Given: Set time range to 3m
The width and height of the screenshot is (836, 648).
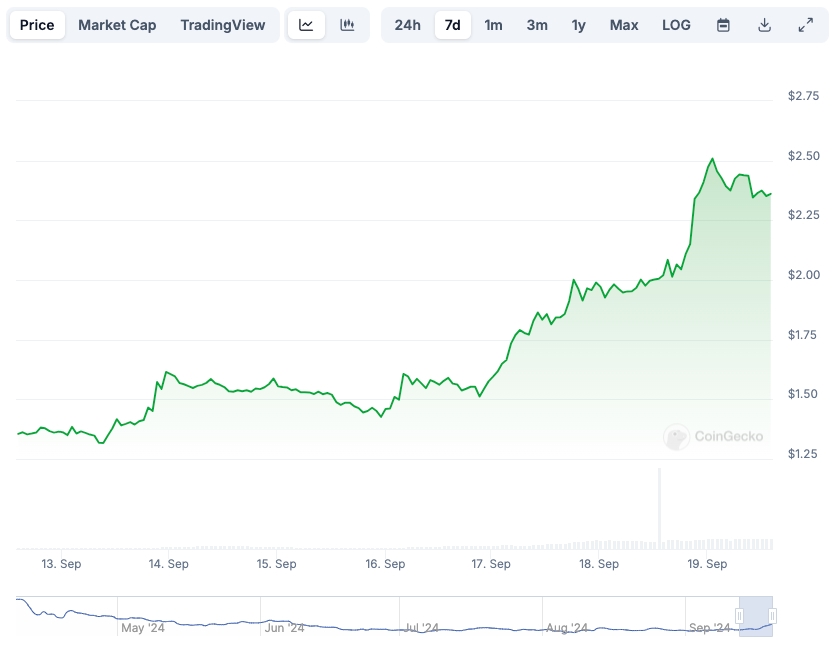Looking at the screenshot, I should tap(537, 25).
